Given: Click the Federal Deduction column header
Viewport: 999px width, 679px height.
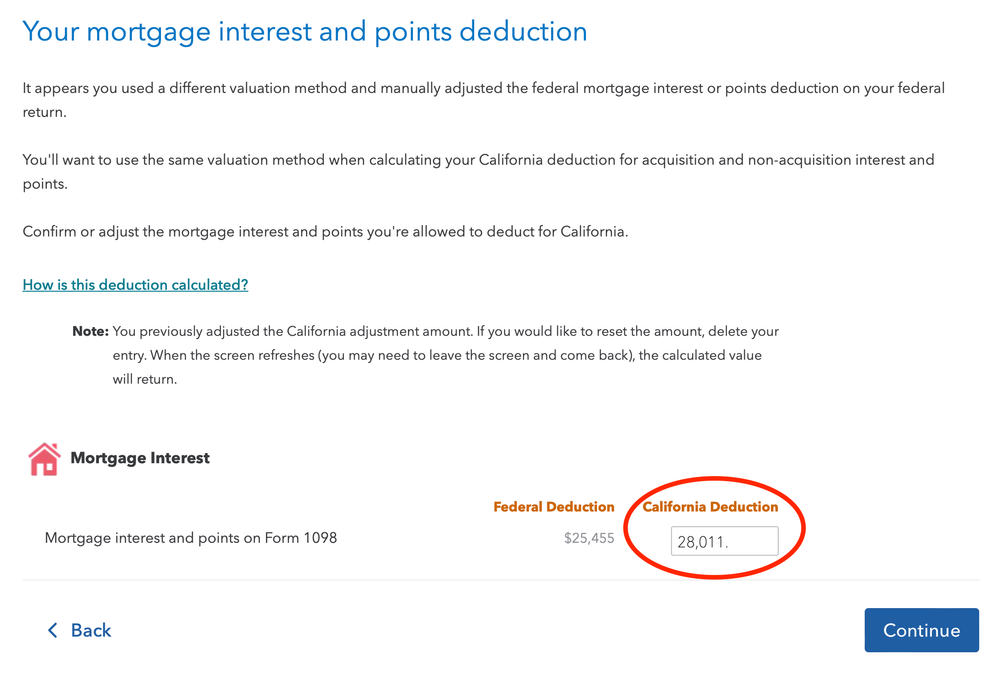Looking at the screenshot, I should click(553, 507).
